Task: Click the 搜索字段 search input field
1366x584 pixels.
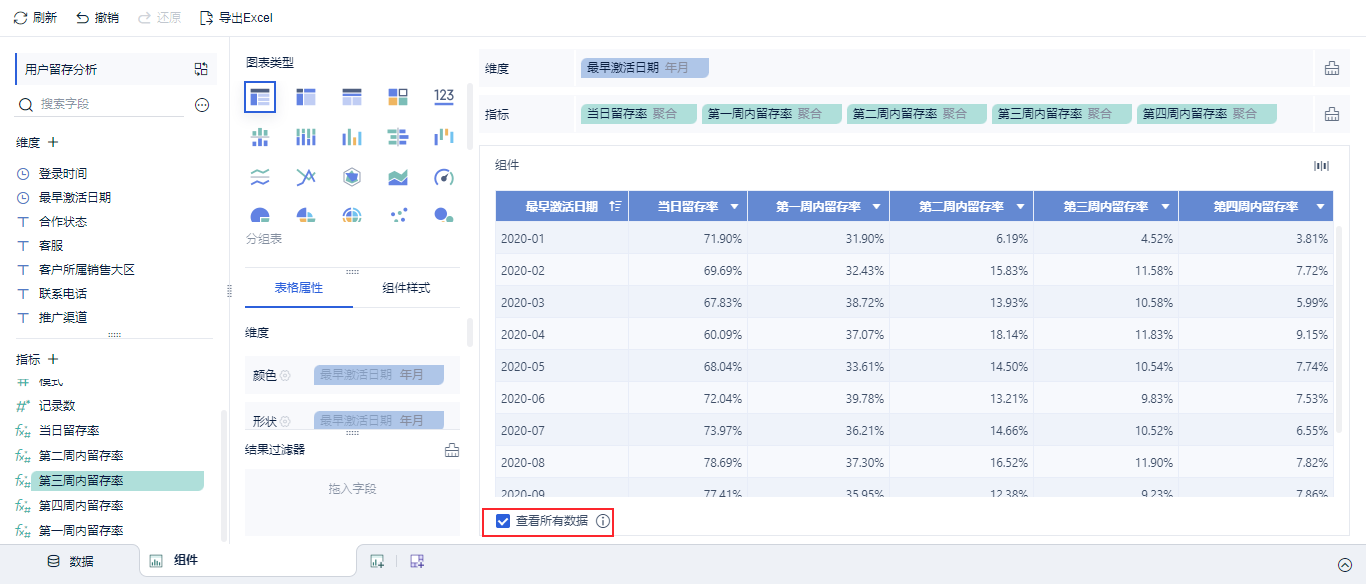Action: coord(110,104)
